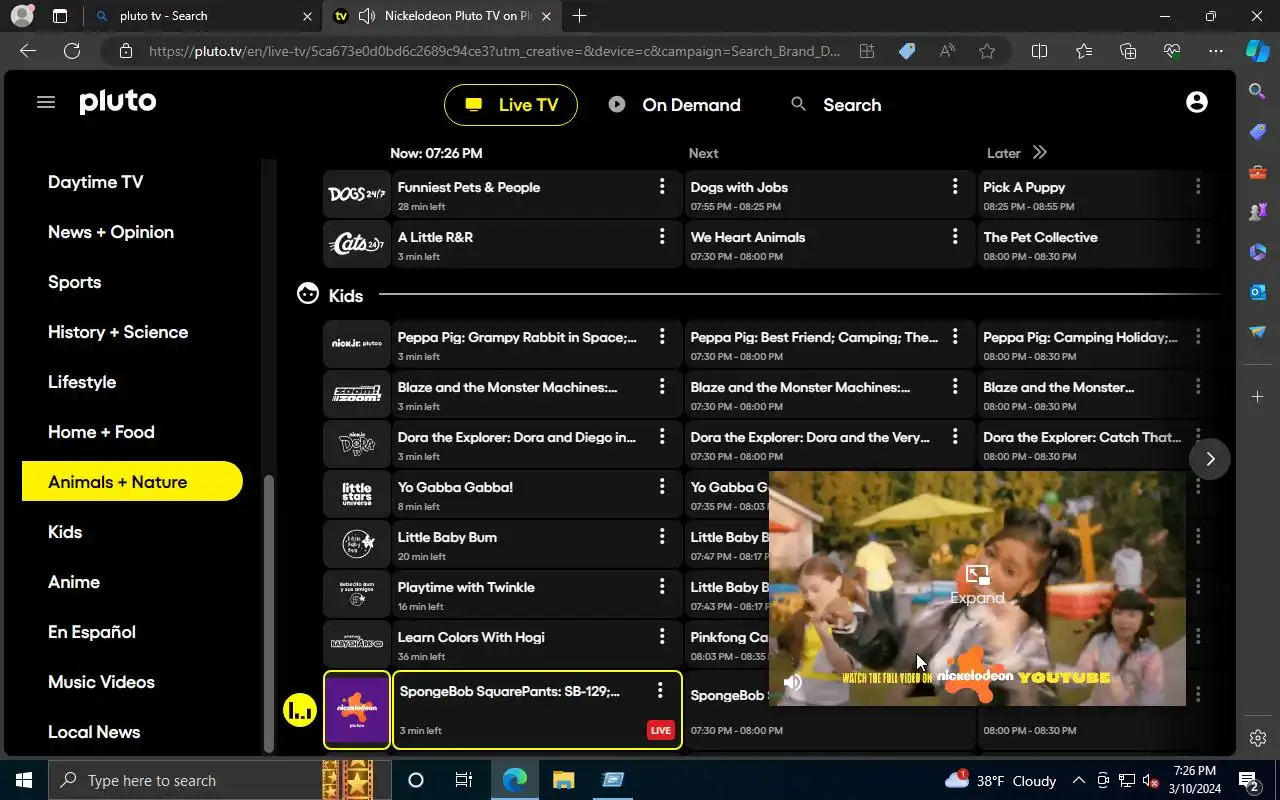Open File Explorer from taskbar
This screenshot has width=1280, height=800.
(x=563, y=780)
